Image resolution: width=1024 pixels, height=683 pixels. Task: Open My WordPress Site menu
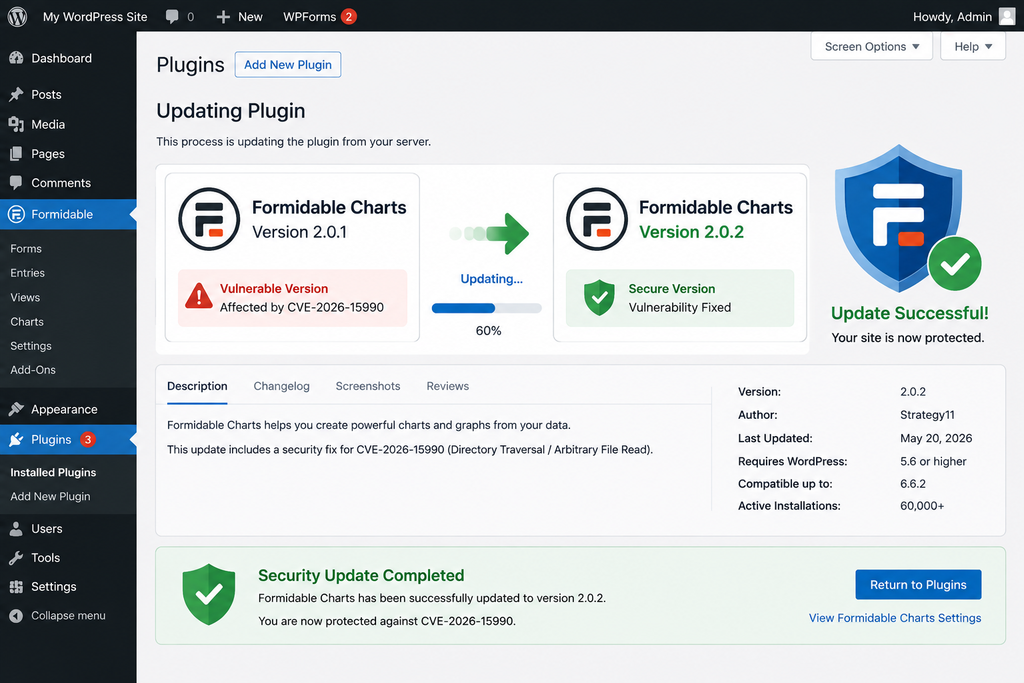[95, 17]
